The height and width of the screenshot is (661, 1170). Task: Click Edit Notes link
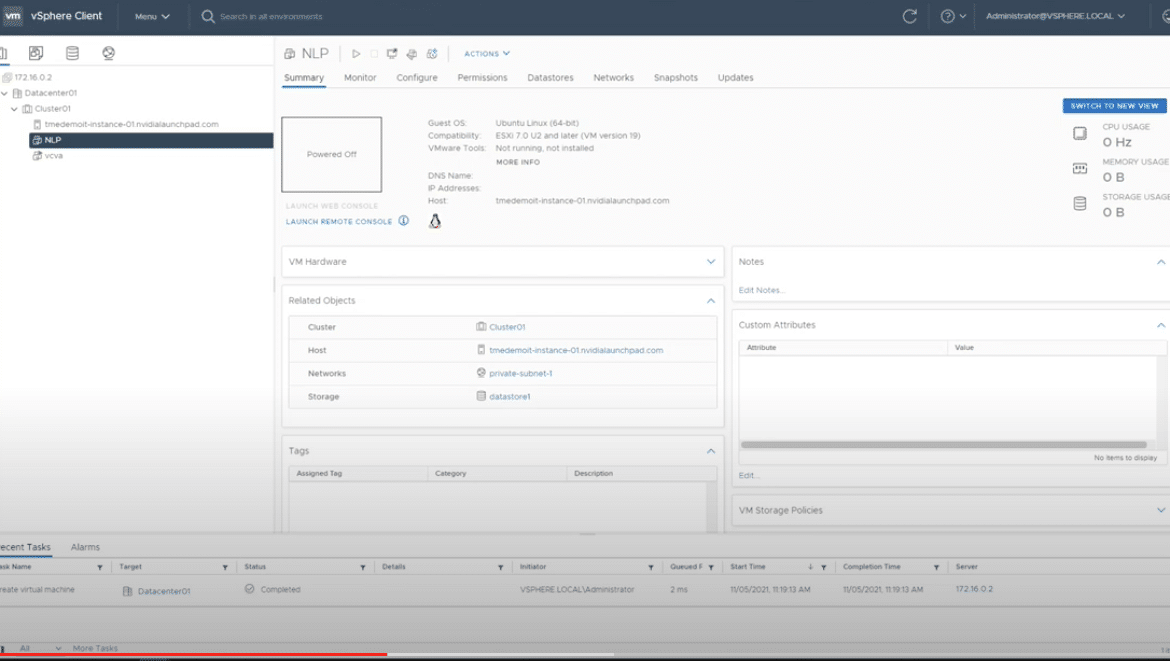click(x=761, y=290)
